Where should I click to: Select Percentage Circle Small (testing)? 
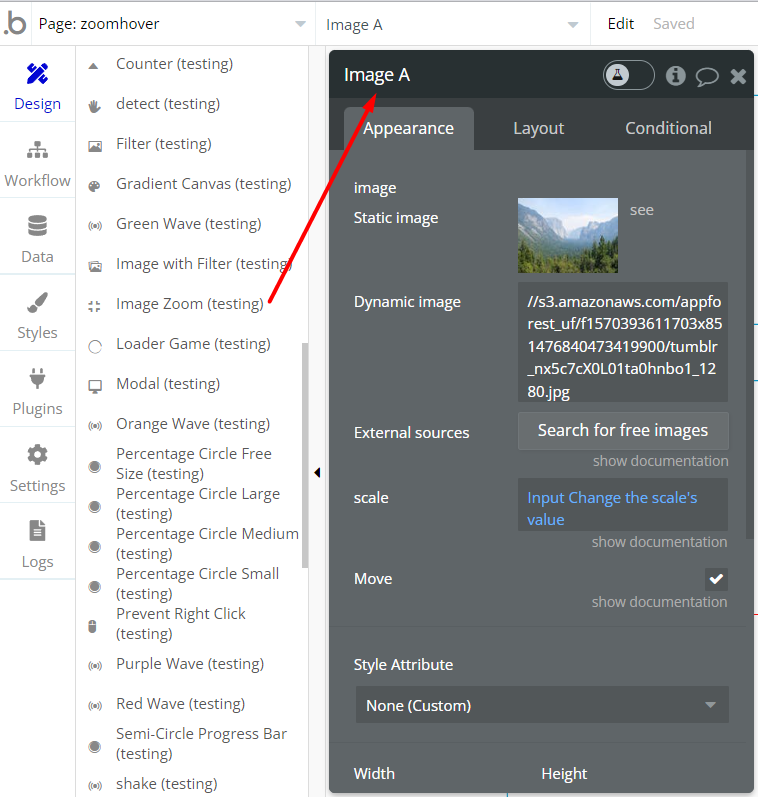pyautogui.click(x=197, y=584)
